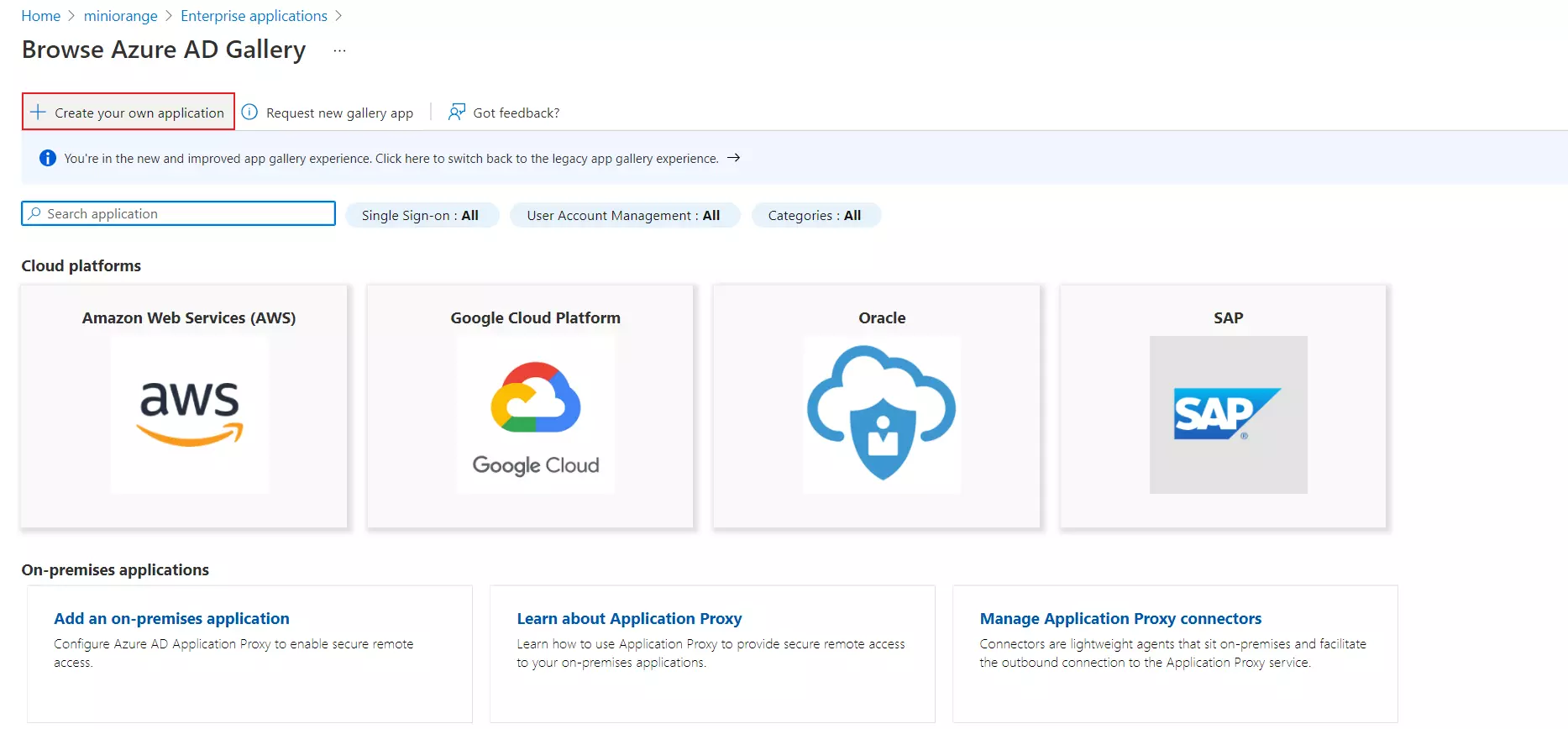This screenshot has height=729, width=1568.
Task: Click Create your own application
Action: pyautogui.click(x=128, y=112)
